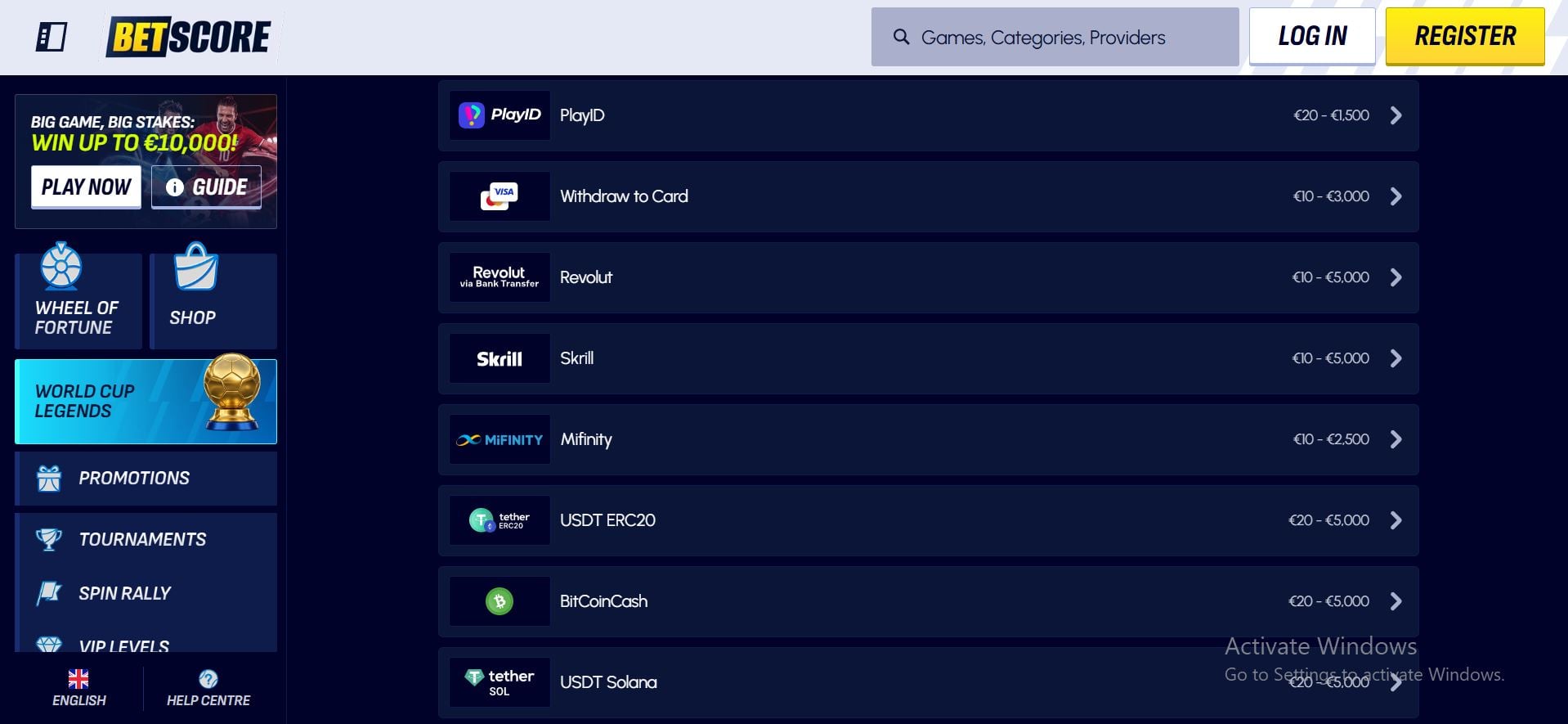
Task: Click the Wheel of Fortune wheel icon
Action: (x=61, y=266)
